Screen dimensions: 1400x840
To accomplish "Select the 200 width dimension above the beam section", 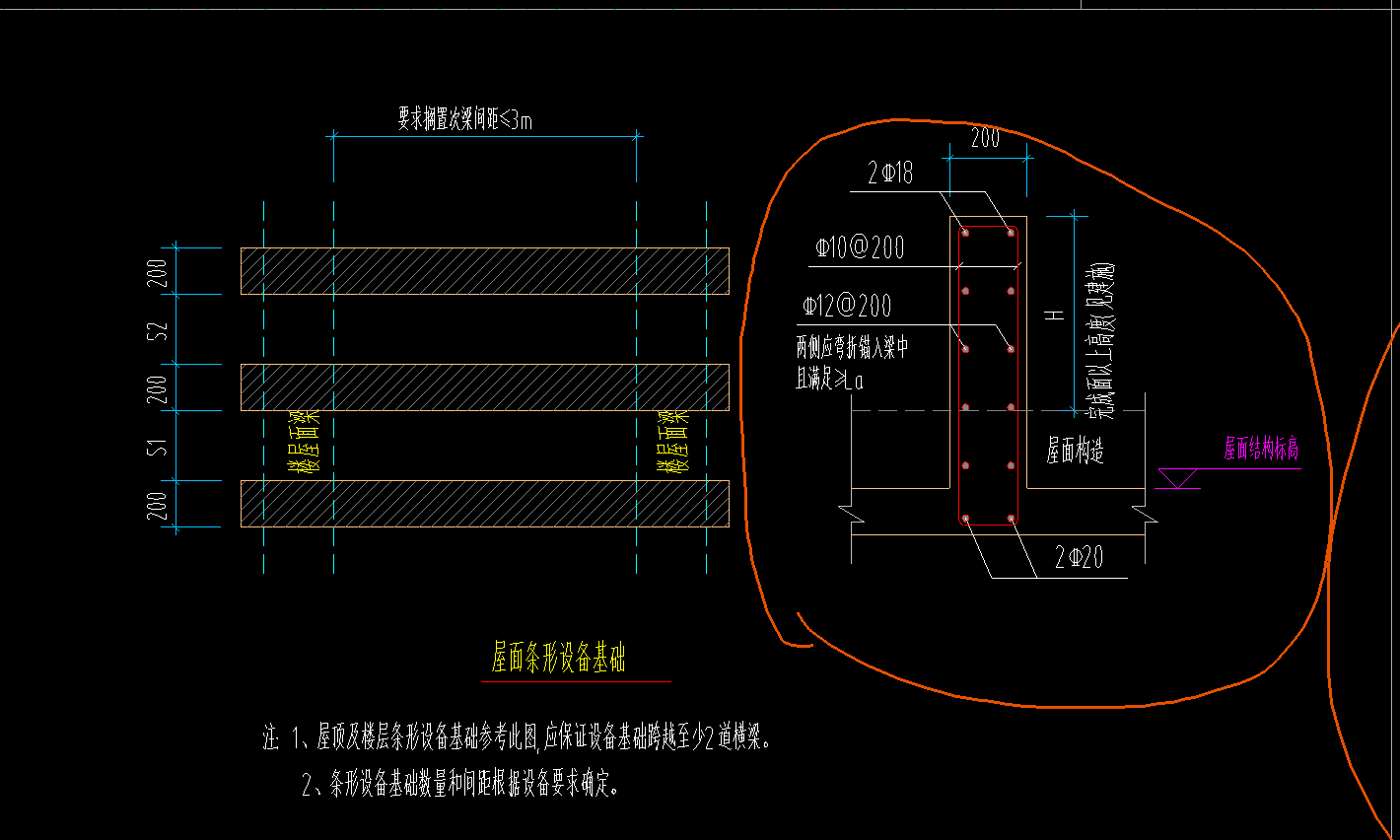I will pyautogui.click(x=986, y=139).
